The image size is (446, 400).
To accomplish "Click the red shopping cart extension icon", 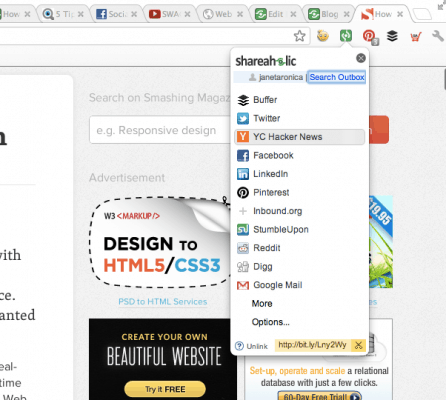I will (416, 36).
